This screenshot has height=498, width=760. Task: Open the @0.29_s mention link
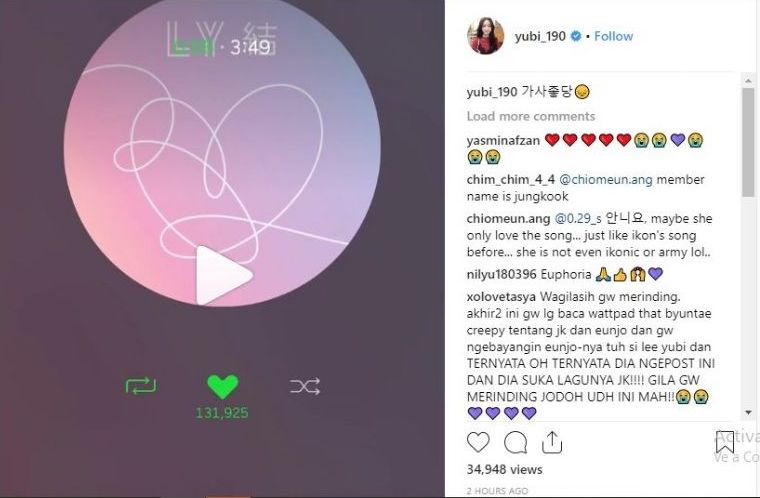(x=578, y=219)
